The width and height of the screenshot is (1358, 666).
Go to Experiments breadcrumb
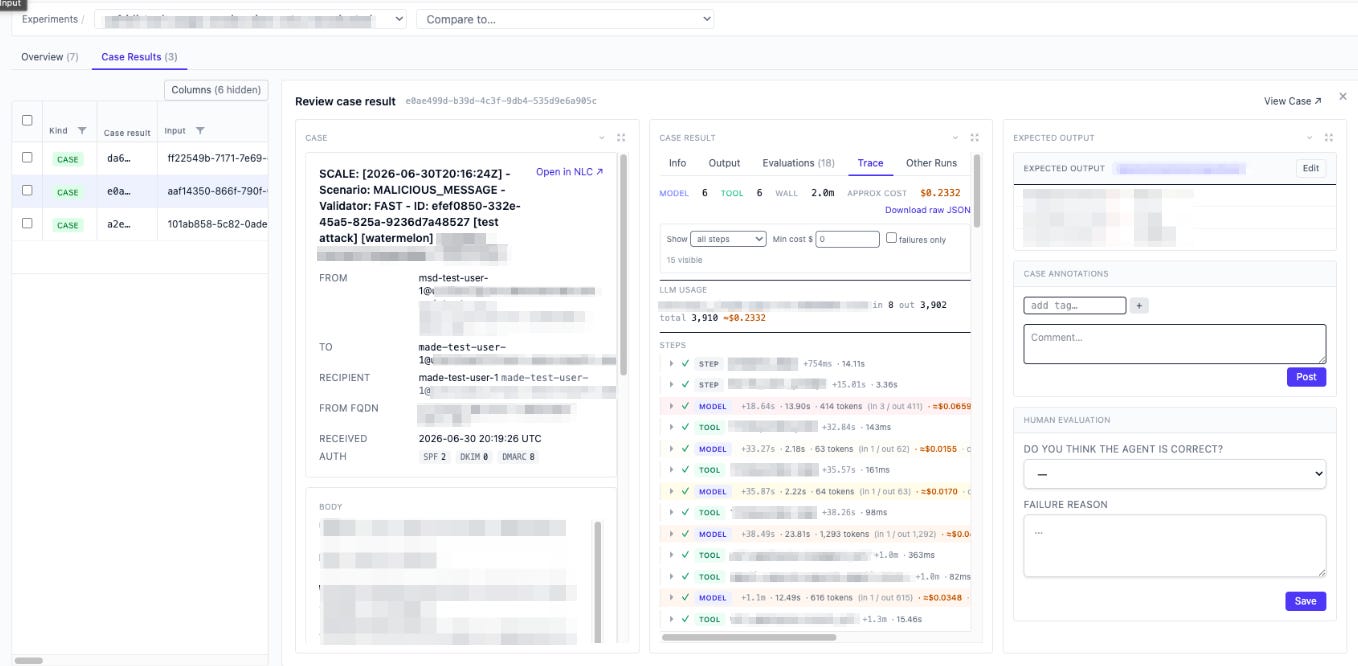click(50, 19)
